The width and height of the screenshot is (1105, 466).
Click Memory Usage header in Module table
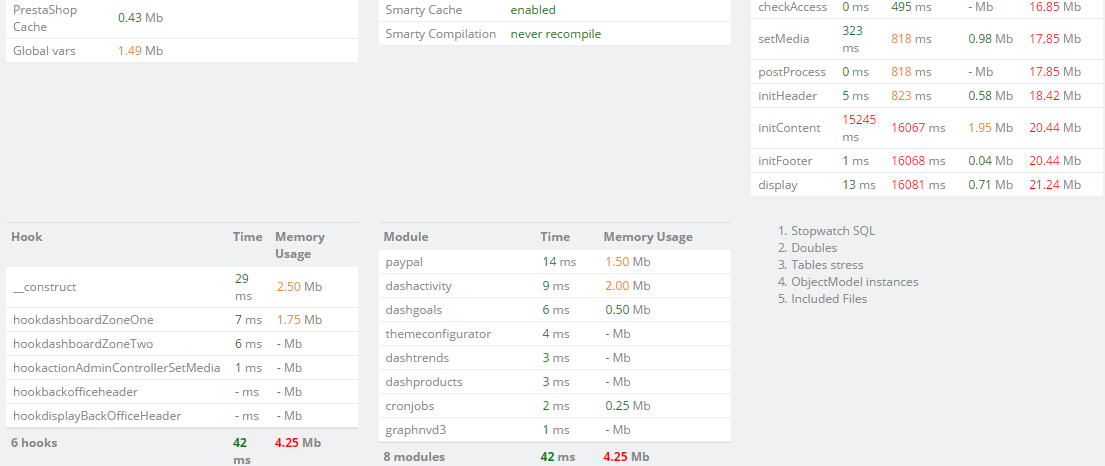point(648,237)
